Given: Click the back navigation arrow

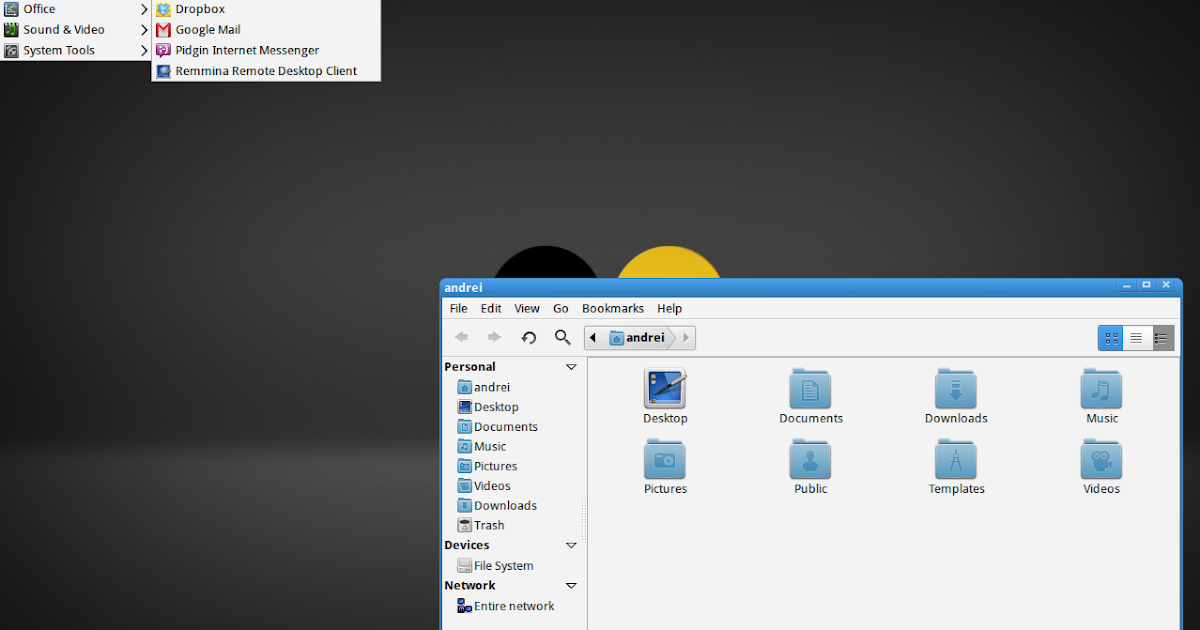Looking at the screenshot, I should [x=461, y=337].
